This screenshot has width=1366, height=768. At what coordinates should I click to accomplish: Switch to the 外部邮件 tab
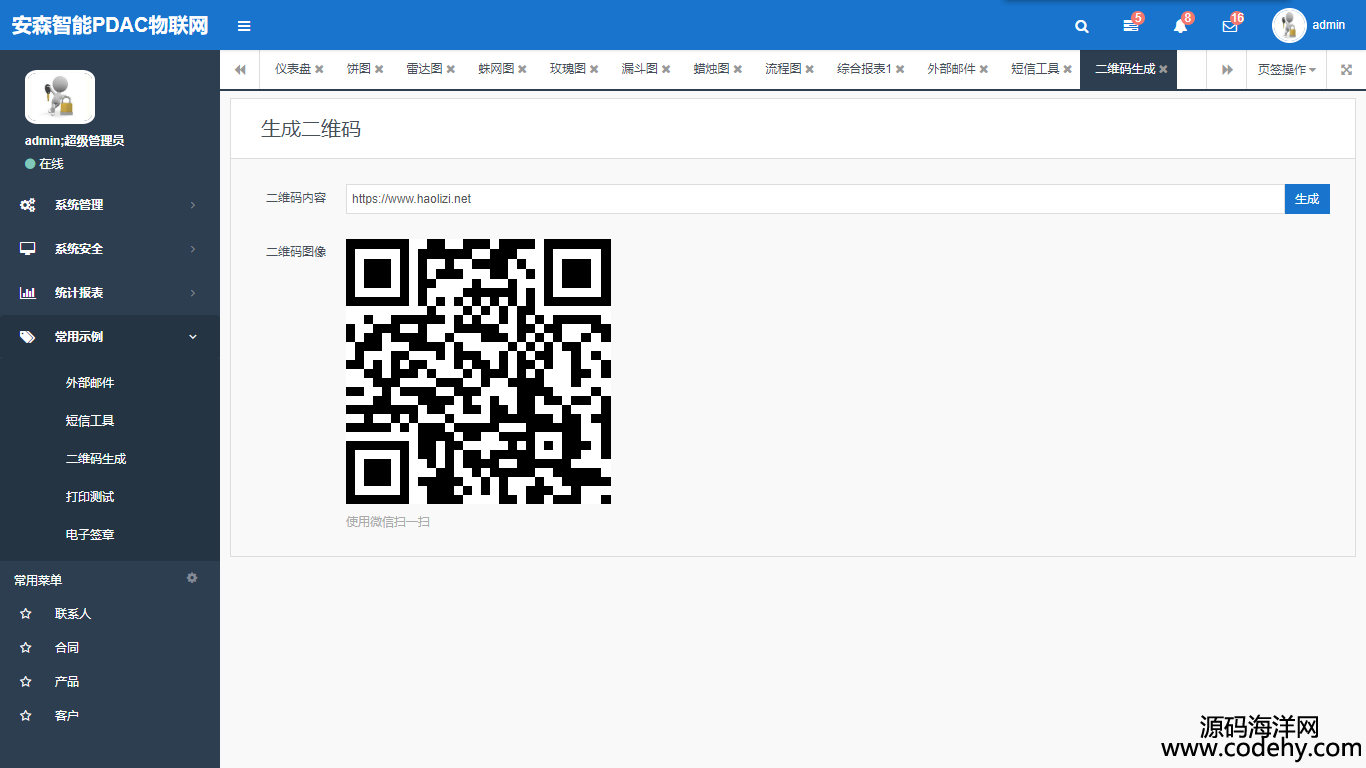tap(951, 69)
